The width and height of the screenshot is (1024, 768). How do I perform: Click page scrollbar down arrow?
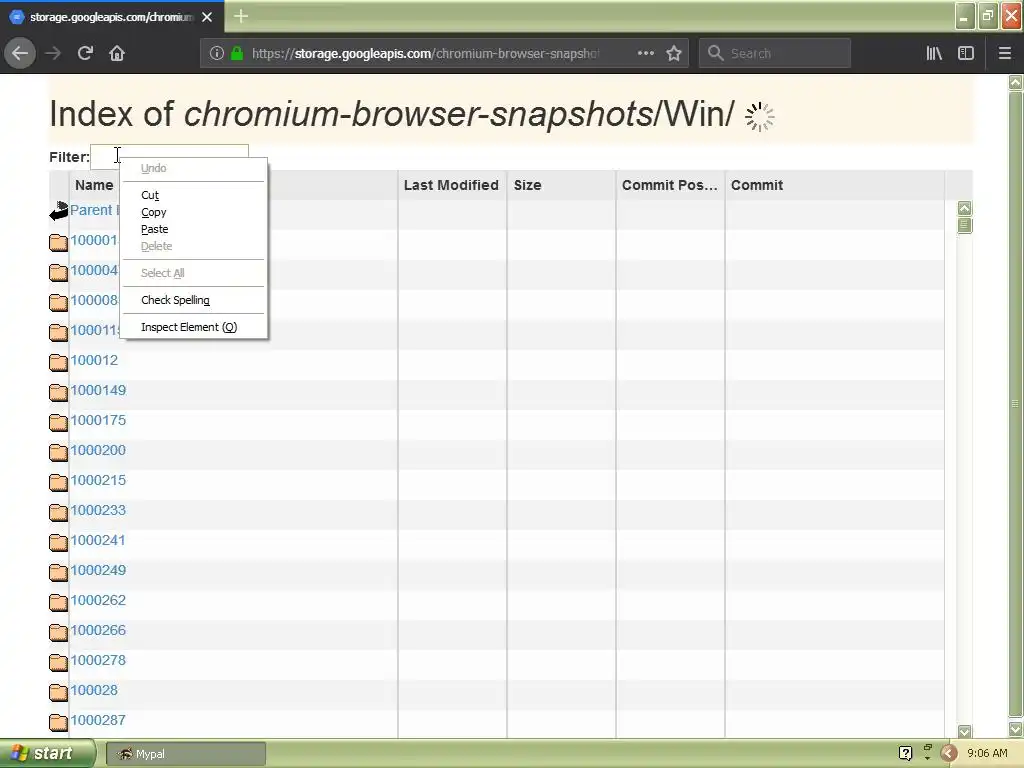[x=1016, y=729]
